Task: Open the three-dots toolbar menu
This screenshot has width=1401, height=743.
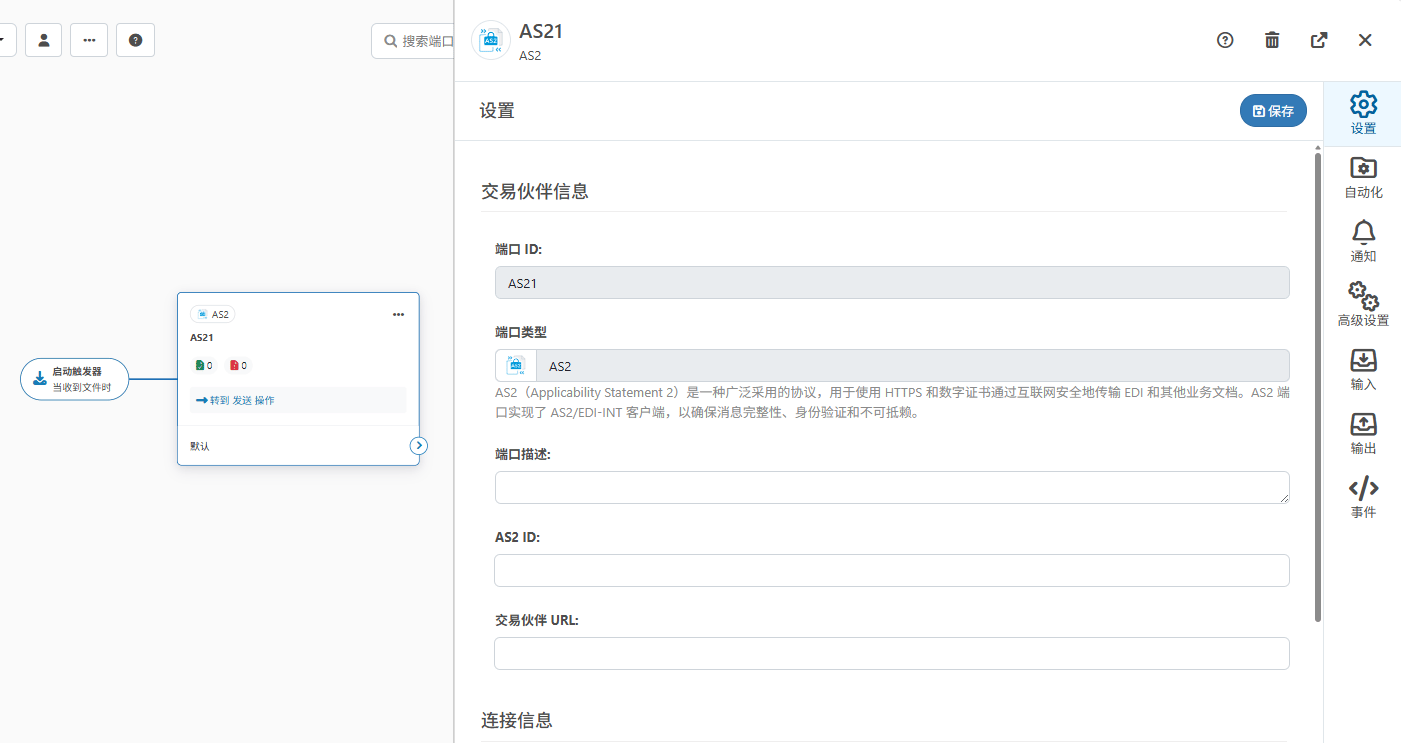Action: 89,40
